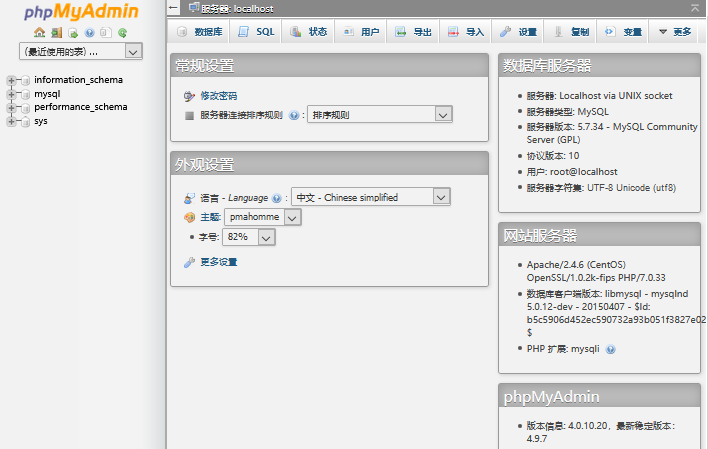708x449 pixels.
Task: Select the sys database name
Action: pos(41,121)
